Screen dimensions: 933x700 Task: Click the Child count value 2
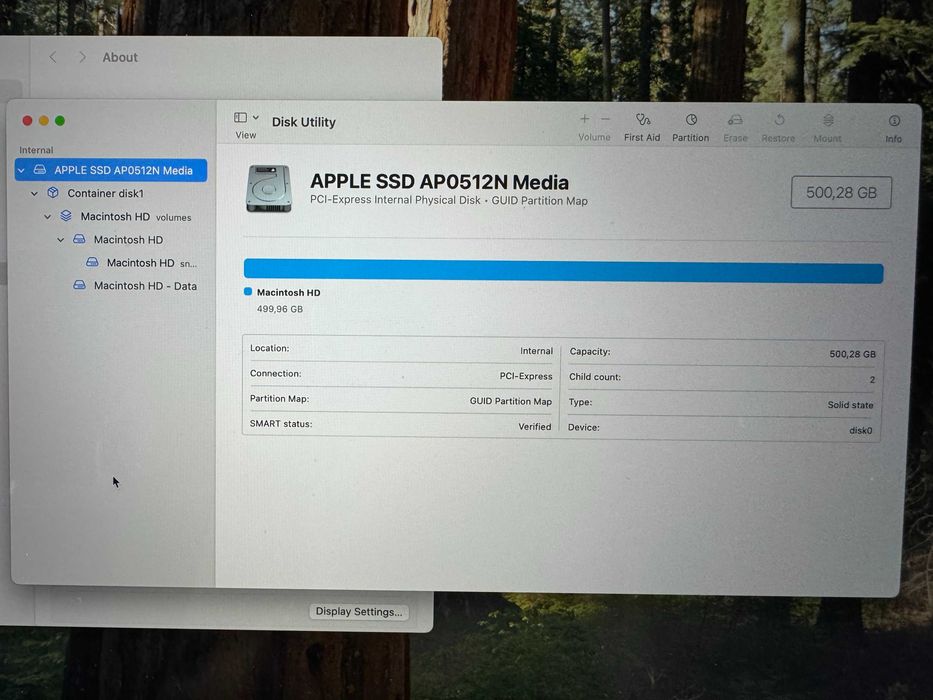(x=872, y=380)
